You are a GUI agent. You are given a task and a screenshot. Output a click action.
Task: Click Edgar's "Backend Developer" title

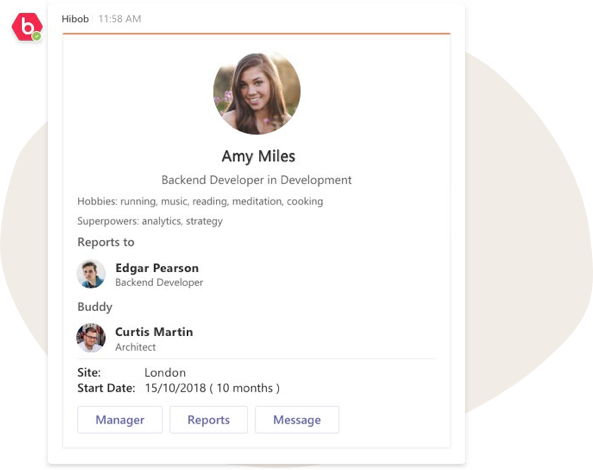pyautogui.click(x=159, y=282)
